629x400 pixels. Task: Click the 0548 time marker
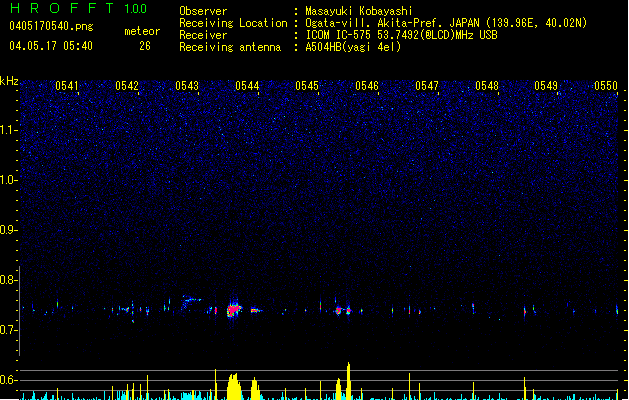[x=487, y=86]
